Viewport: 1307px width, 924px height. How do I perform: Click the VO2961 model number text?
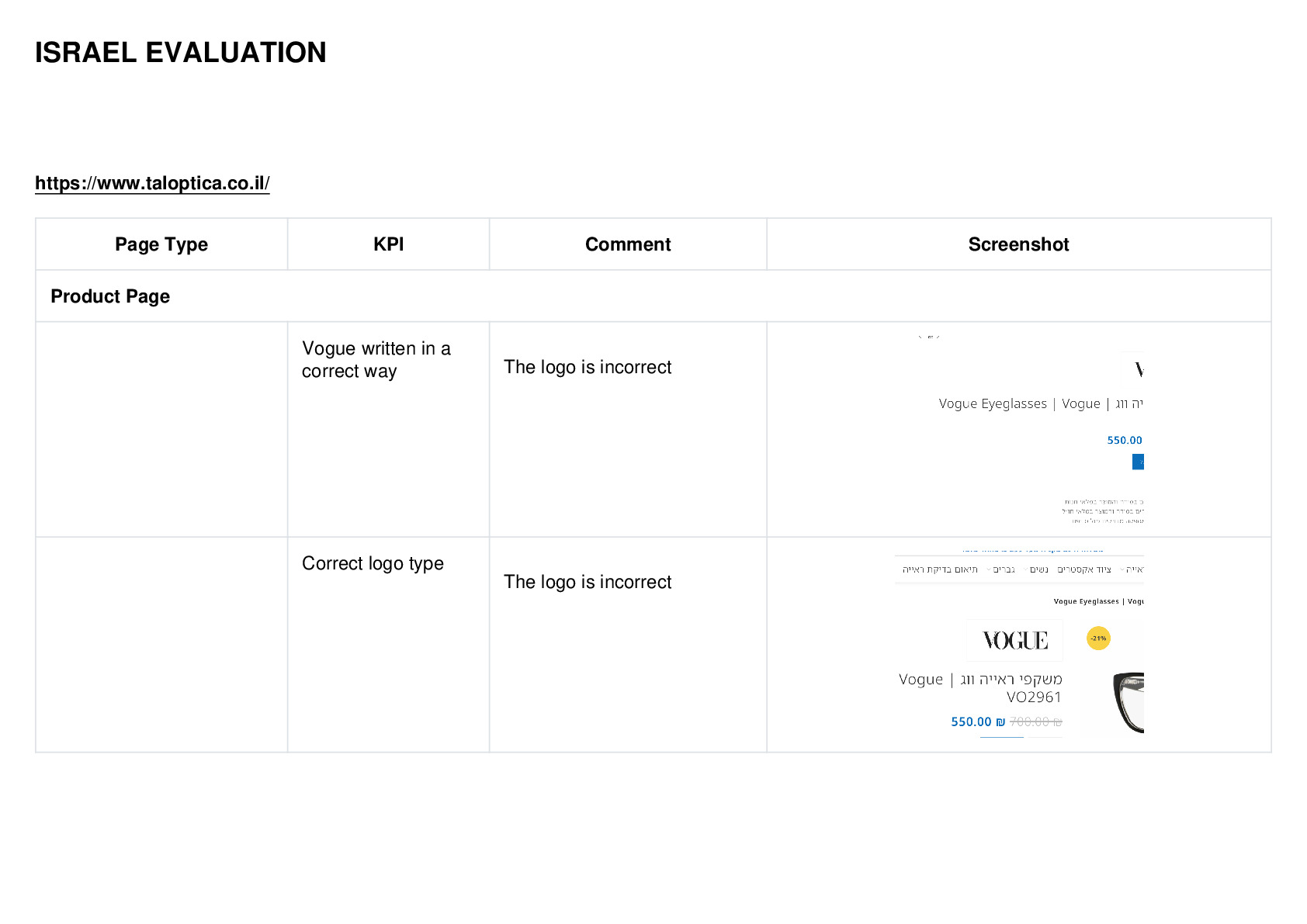[x=1034, y=697]
